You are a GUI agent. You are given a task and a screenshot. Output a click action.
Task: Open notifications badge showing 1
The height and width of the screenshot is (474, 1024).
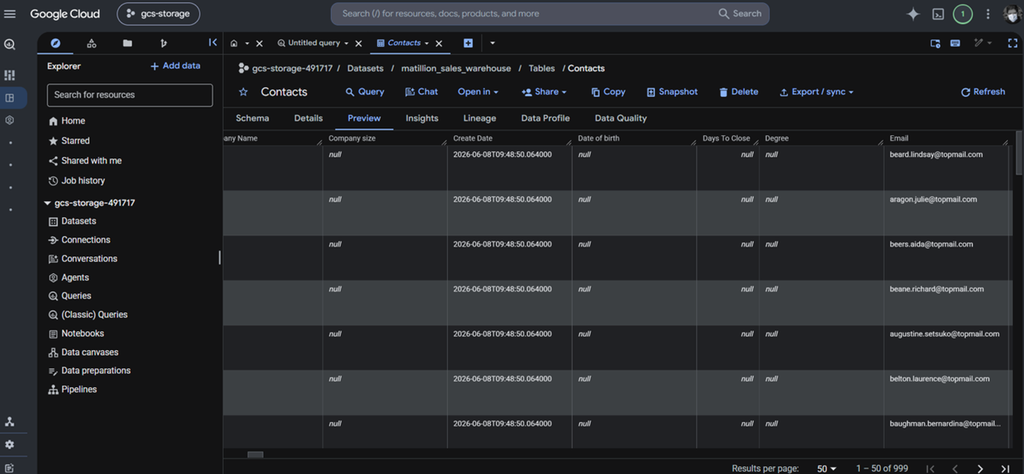coord(962,14)
